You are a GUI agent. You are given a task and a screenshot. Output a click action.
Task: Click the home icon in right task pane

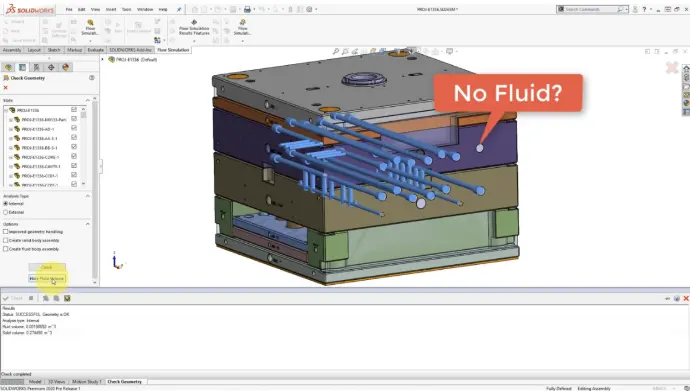click(x=686, y=69)
